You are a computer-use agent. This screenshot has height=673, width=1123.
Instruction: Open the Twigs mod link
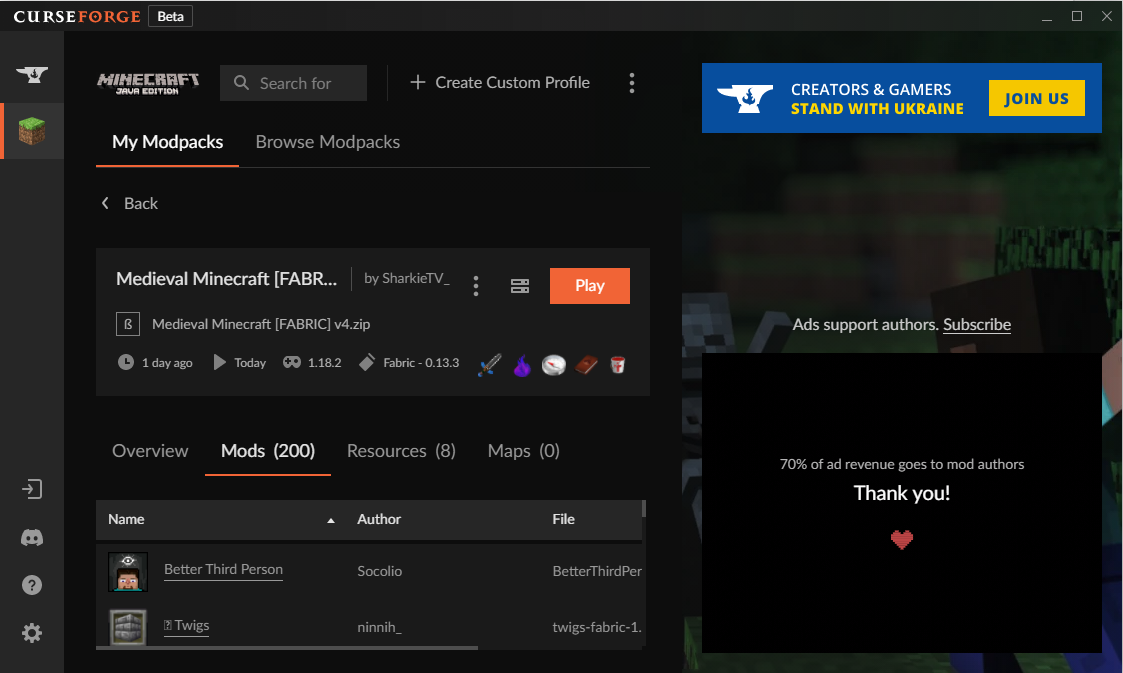[186, 625]
